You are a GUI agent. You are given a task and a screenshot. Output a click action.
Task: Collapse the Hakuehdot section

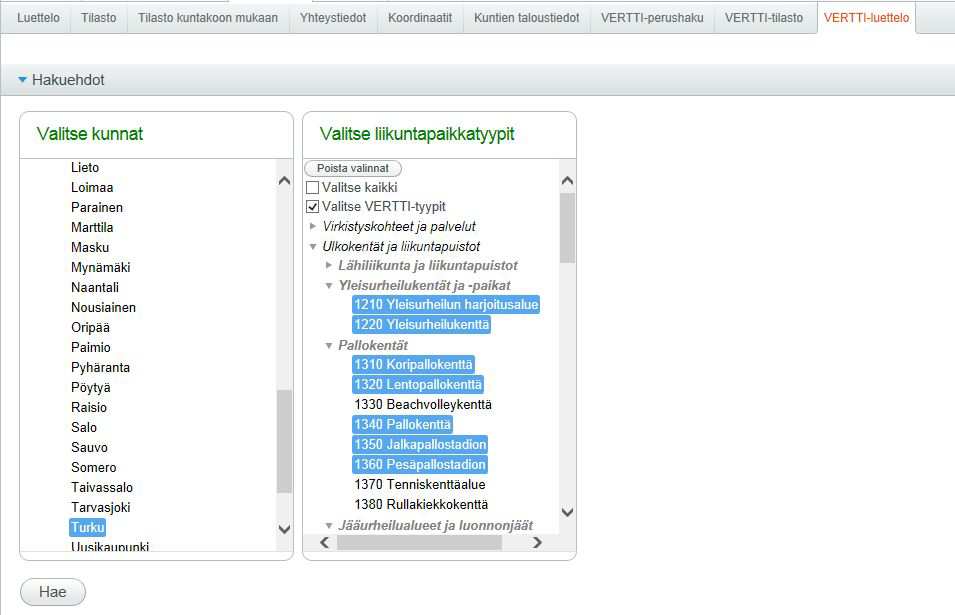click(23, 80)
